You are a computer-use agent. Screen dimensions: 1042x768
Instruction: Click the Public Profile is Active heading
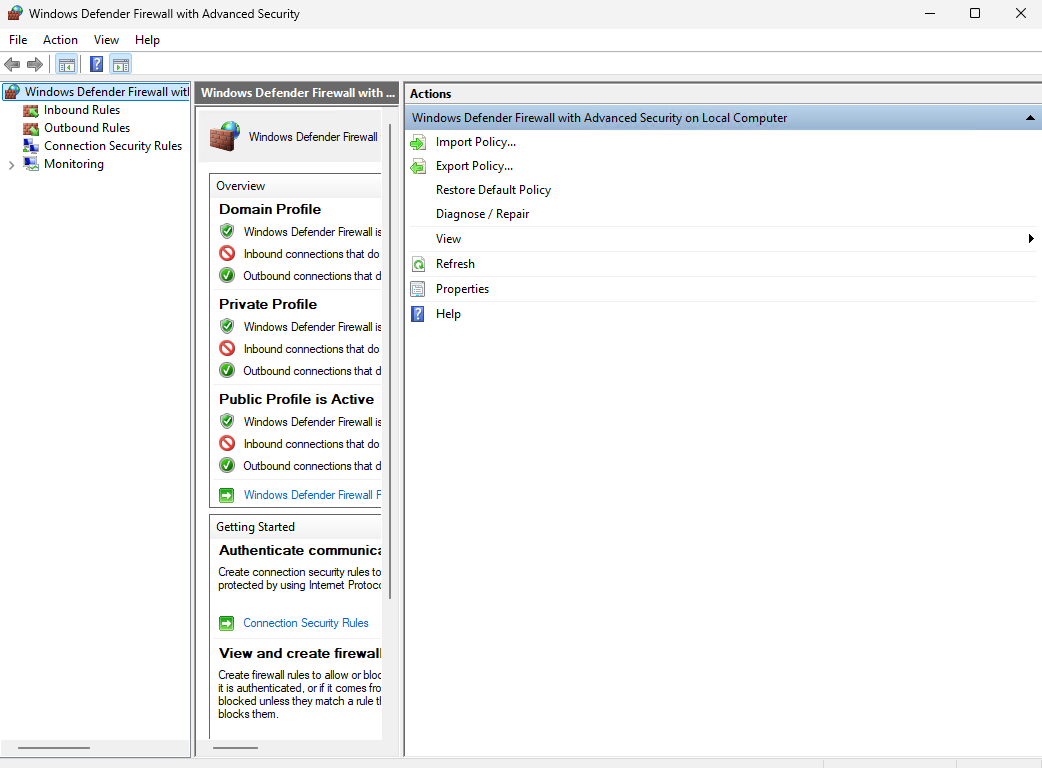(296, 399)
